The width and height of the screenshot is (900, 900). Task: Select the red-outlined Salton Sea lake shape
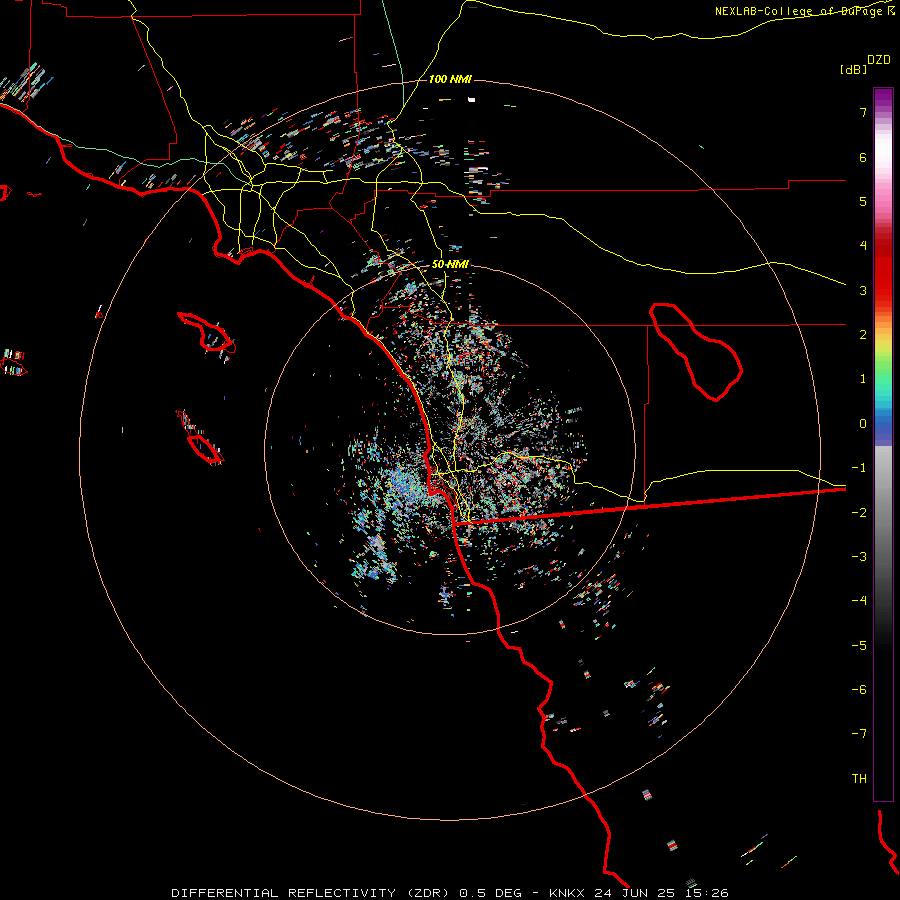[696, 351]
